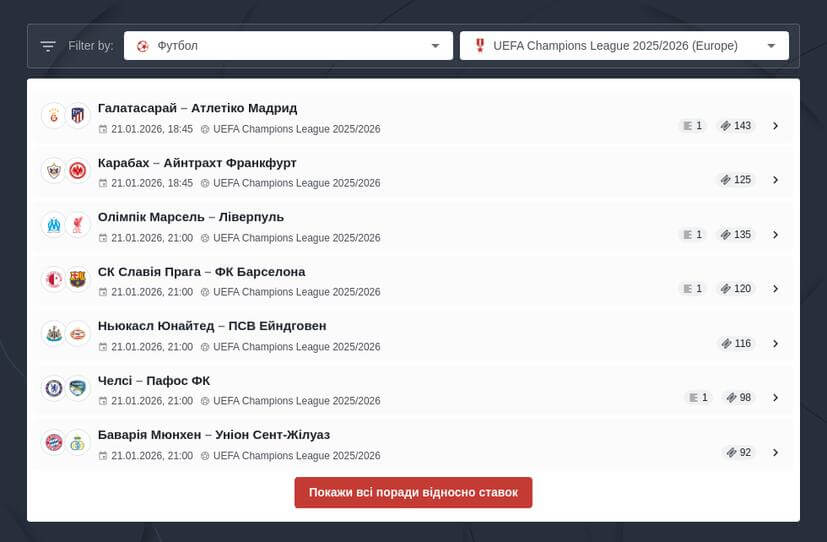This screenshot has height=542, width=827.
Task: Click the filter lines icon beside Filter by
Action: pos(48,46)
